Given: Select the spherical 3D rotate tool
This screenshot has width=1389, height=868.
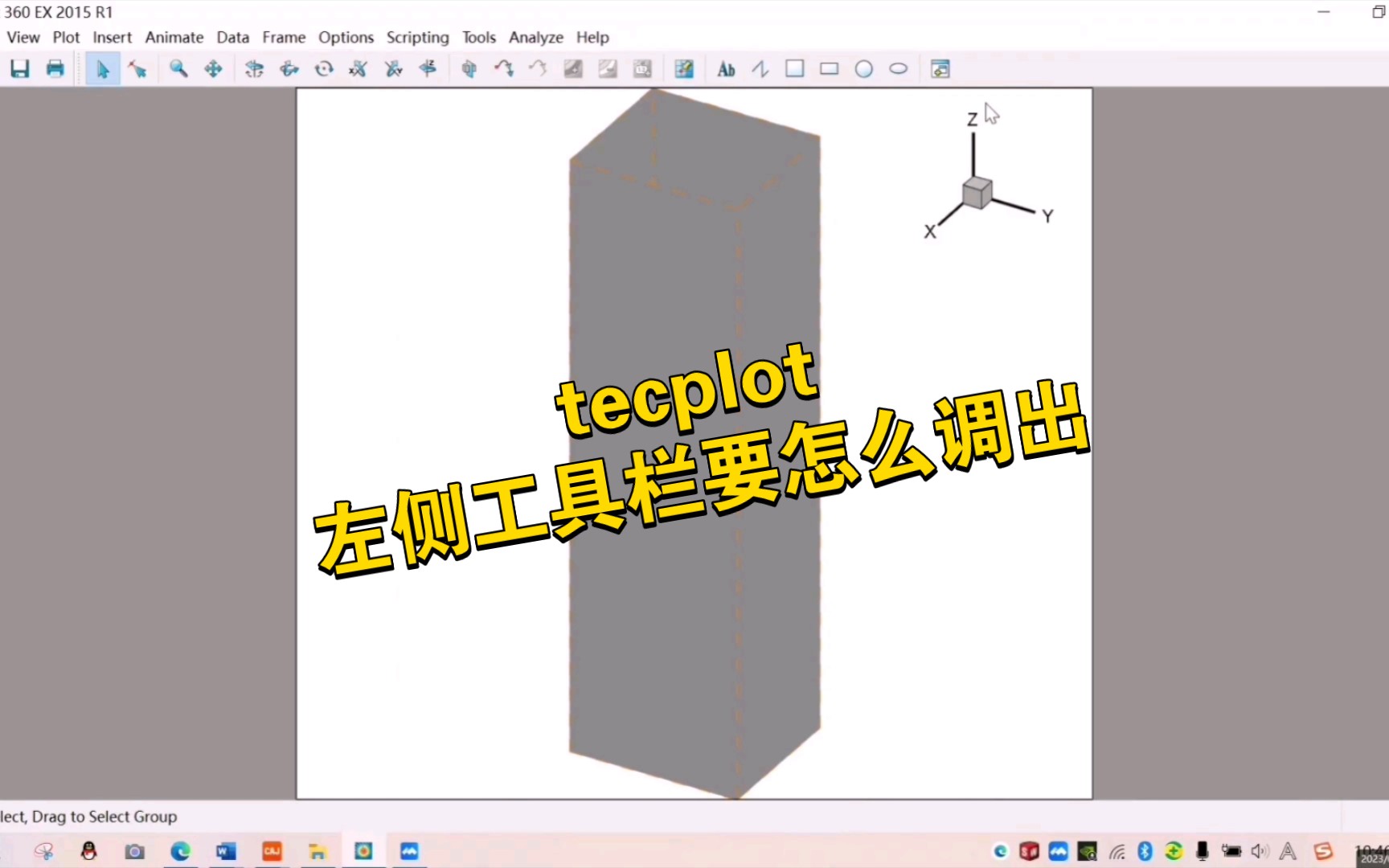Looking at the screenshot, I should [254, 69].
